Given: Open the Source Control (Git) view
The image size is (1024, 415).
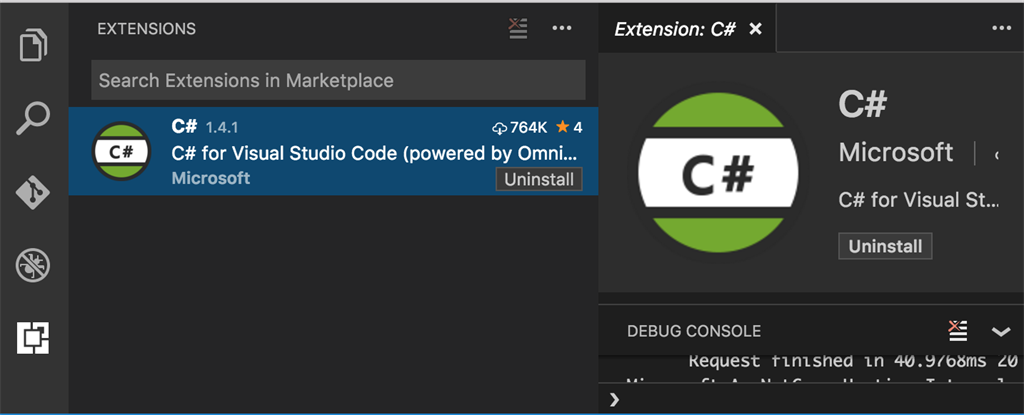Looking at the screenshot, I should [35, 192].
